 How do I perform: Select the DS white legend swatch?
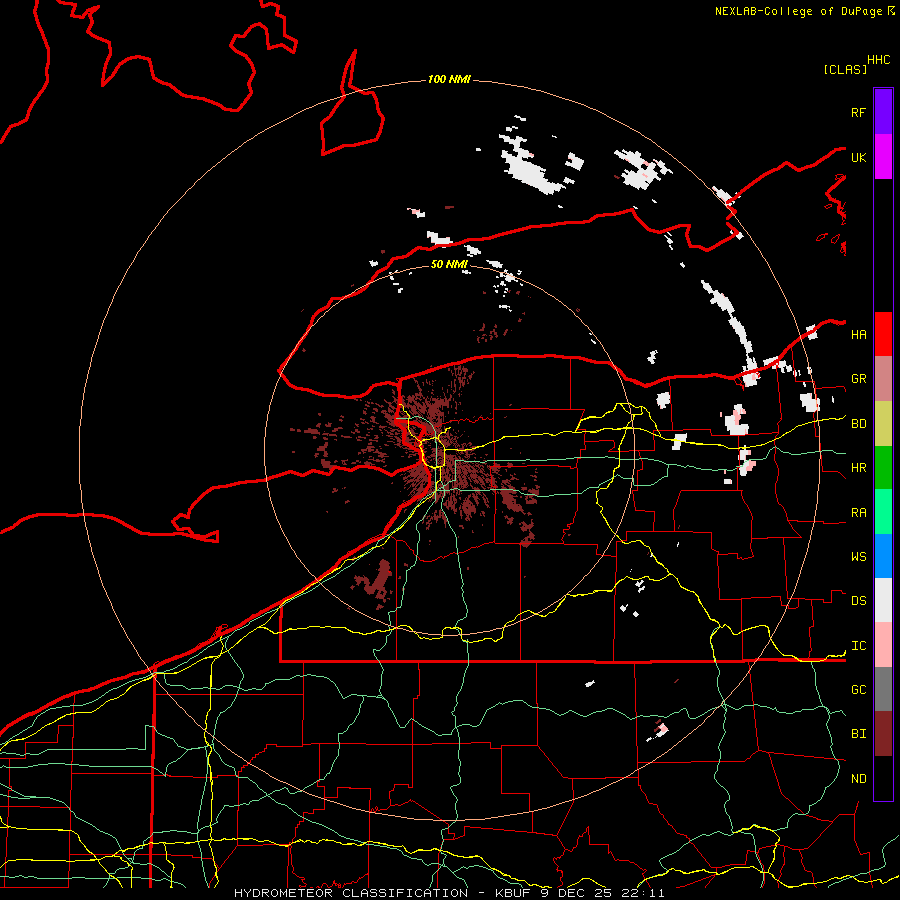[x=883, y=600]
